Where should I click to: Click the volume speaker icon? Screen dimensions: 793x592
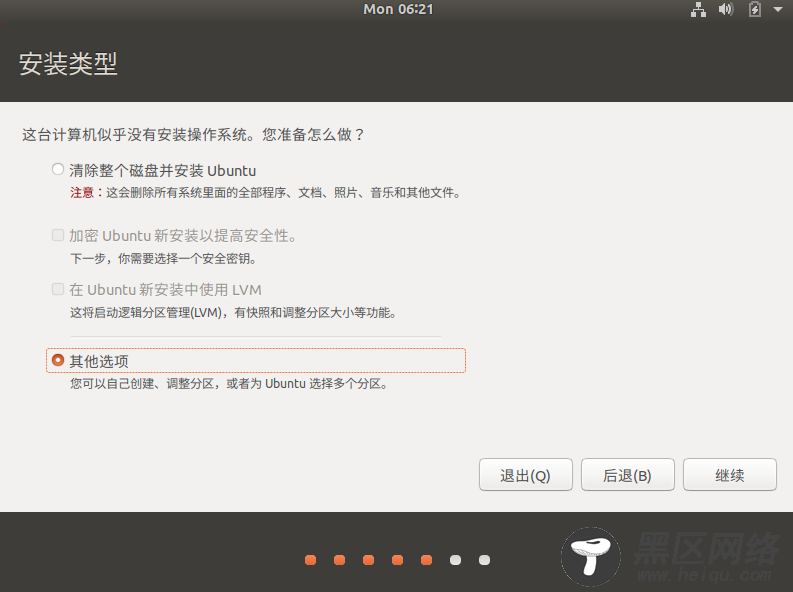726,9
